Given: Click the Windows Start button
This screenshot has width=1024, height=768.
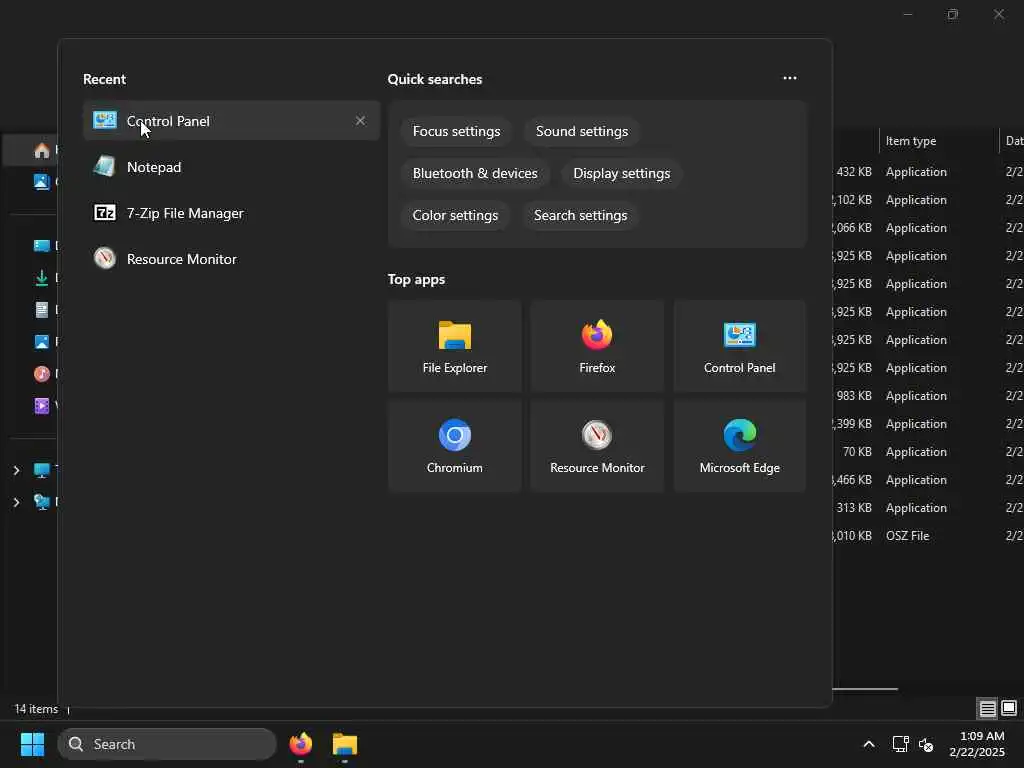Looking at the screenshot, I should [33, 744].
